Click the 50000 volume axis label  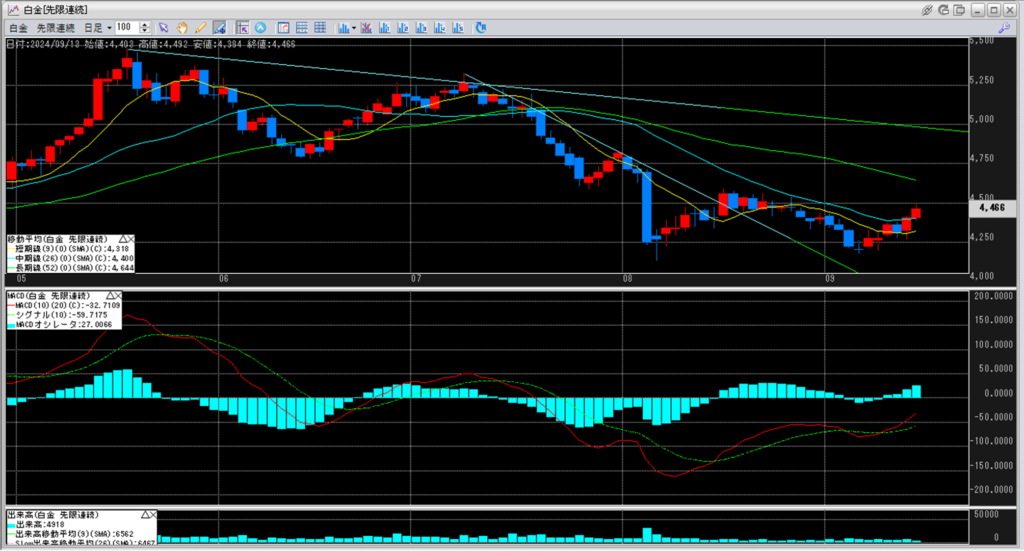pyautogui.click(x=986, y=514)
